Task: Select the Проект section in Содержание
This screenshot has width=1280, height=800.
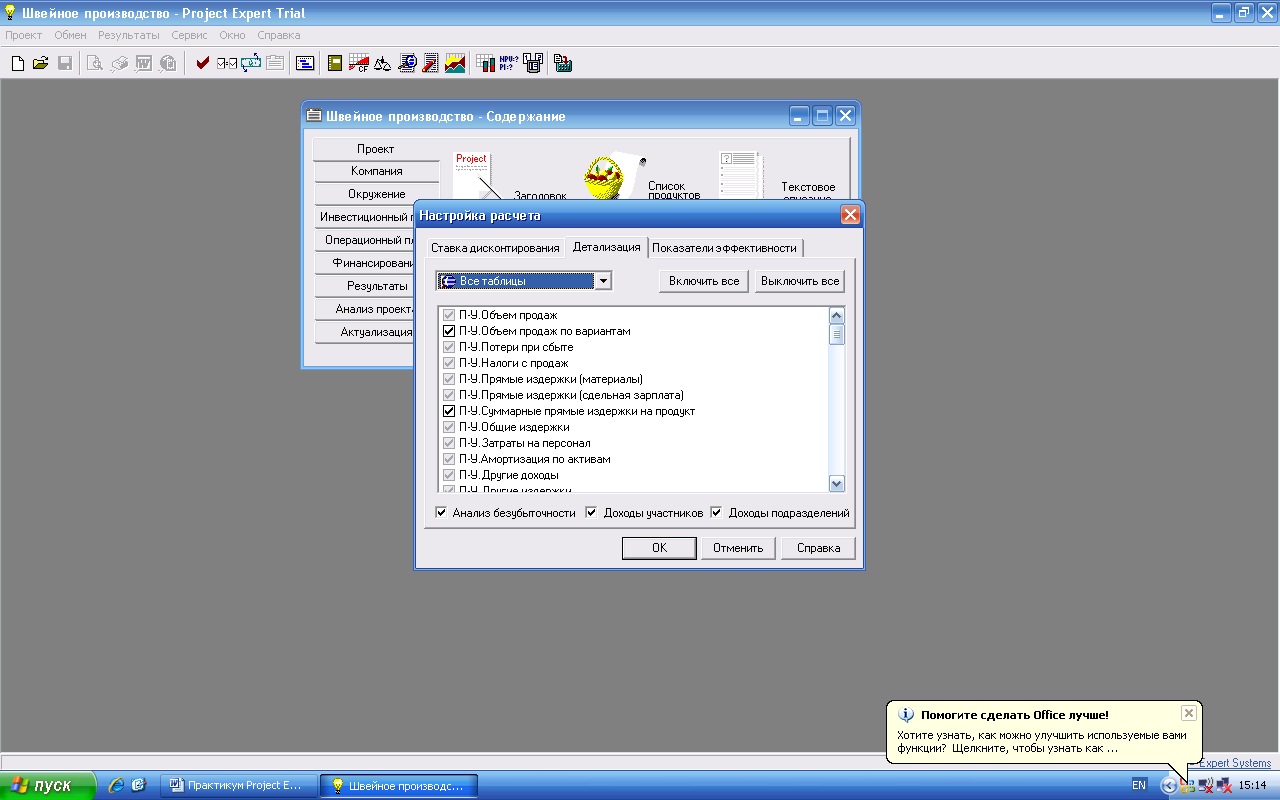Action: click(376, 148)
